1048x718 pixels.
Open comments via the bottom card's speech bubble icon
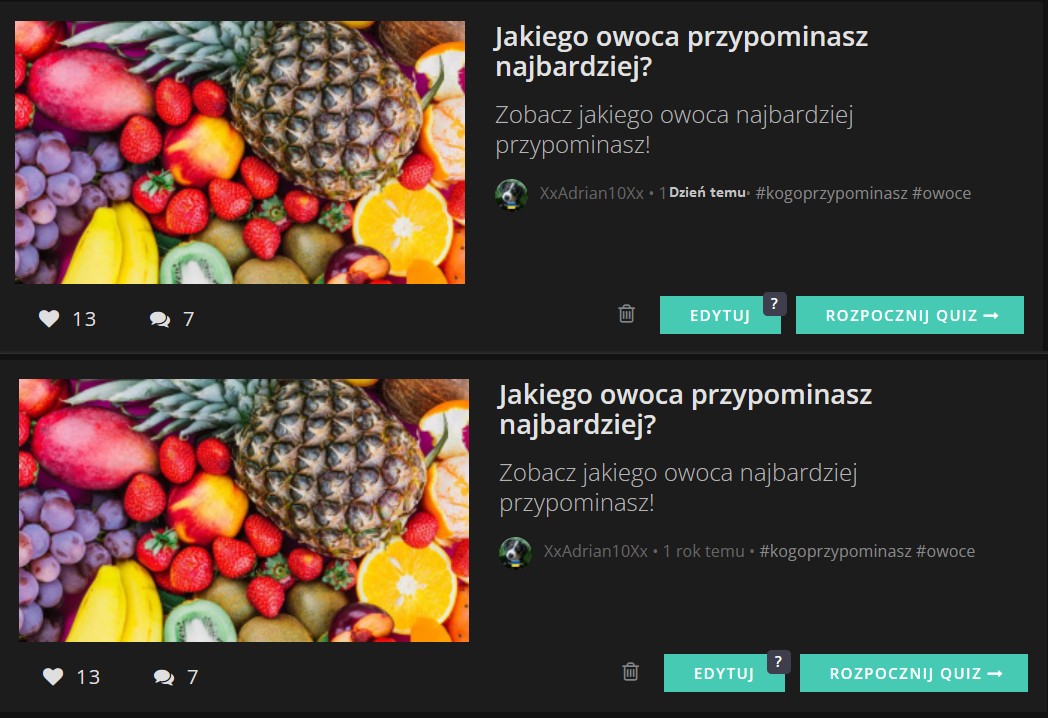[164, 677]
